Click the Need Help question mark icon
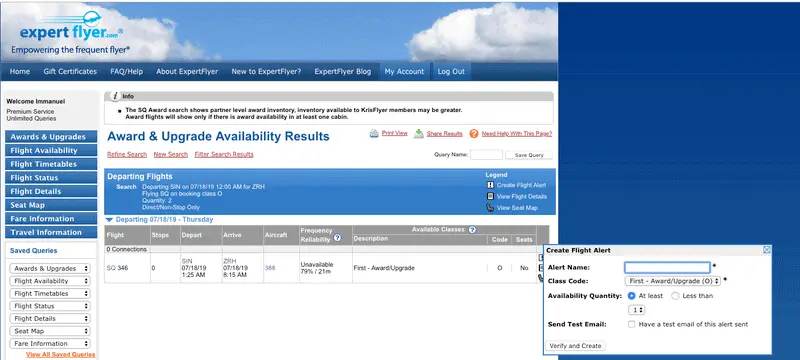Image resolution: width=800 pixels, height=360 pixels. 474,134
